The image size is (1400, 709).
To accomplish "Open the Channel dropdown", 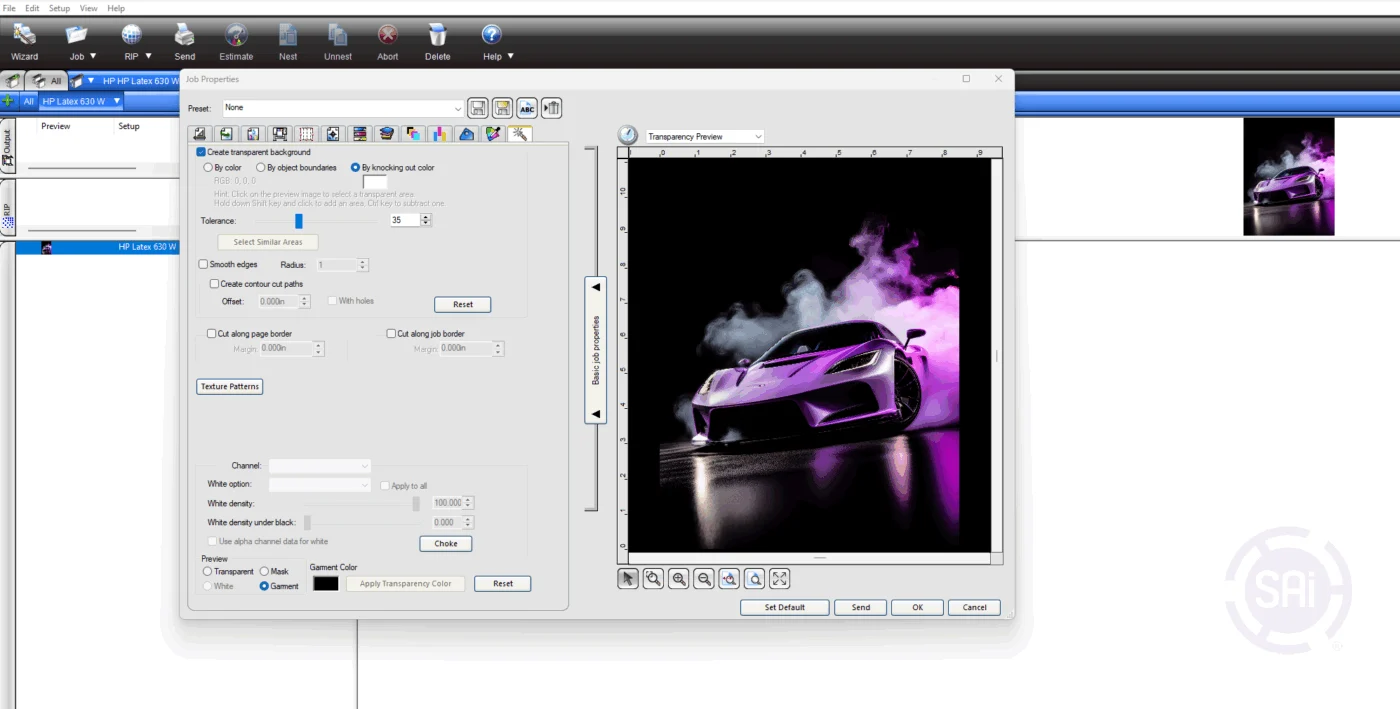I will pyautogui.click(x=320, y=466).
